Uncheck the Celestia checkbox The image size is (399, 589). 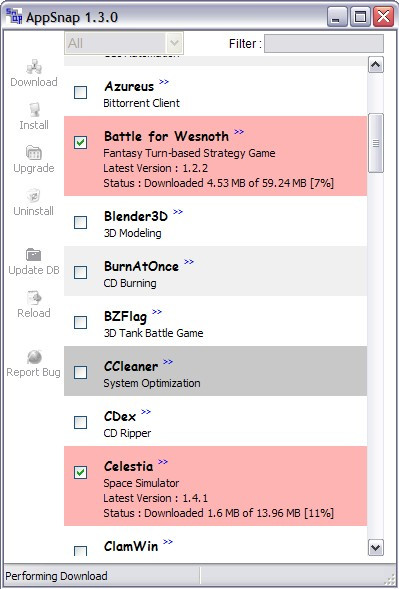coord(80,472)
